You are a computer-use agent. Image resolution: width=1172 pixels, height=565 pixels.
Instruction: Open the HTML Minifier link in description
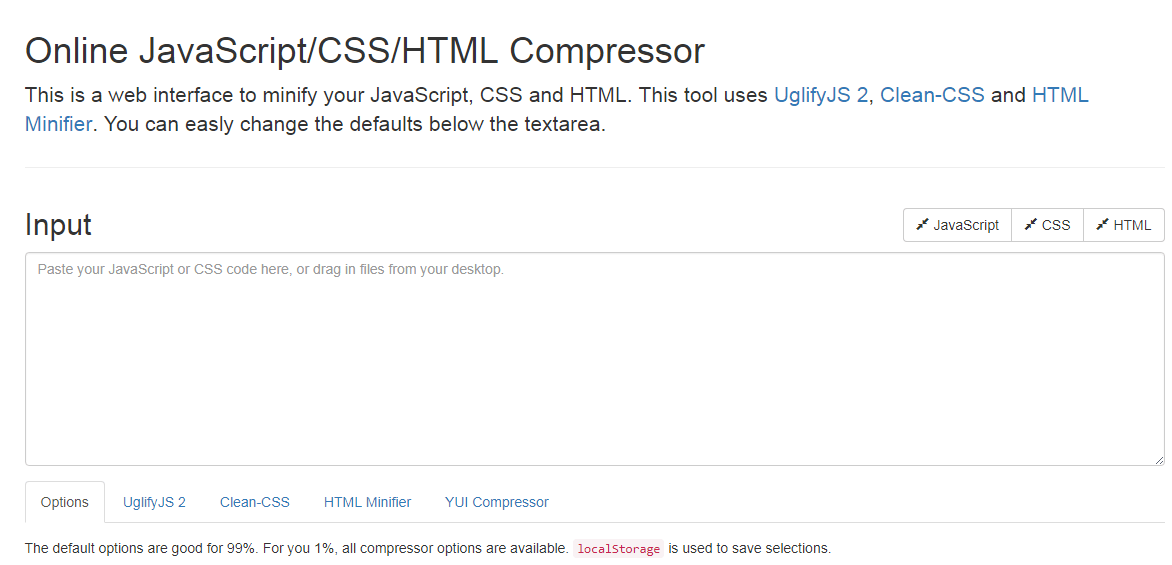(1060, 96)
